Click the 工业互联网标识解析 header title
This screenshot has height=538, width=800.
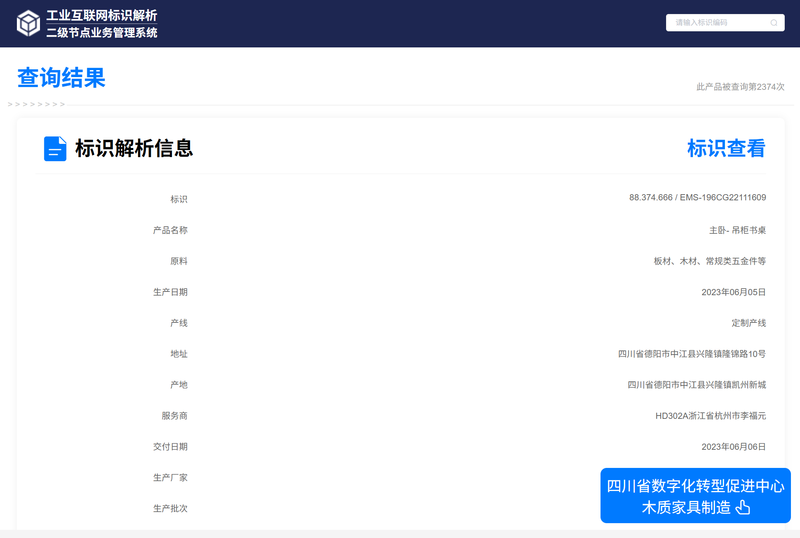point(102,15)
